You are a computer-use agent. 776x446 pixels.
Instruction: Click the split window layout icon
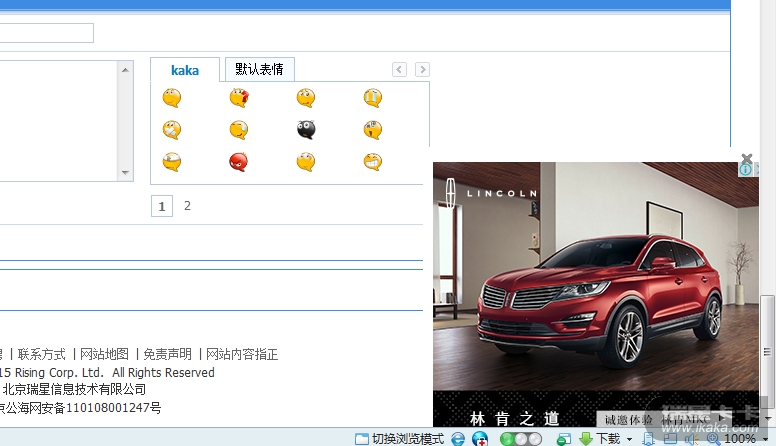tap(670, 439)
